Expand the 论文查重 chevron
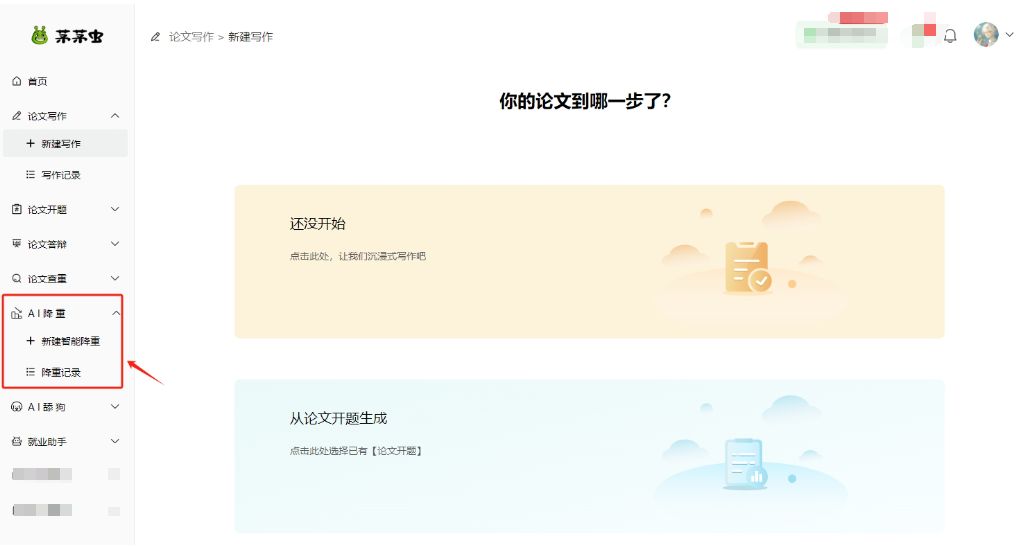 (x=115, y=278)
